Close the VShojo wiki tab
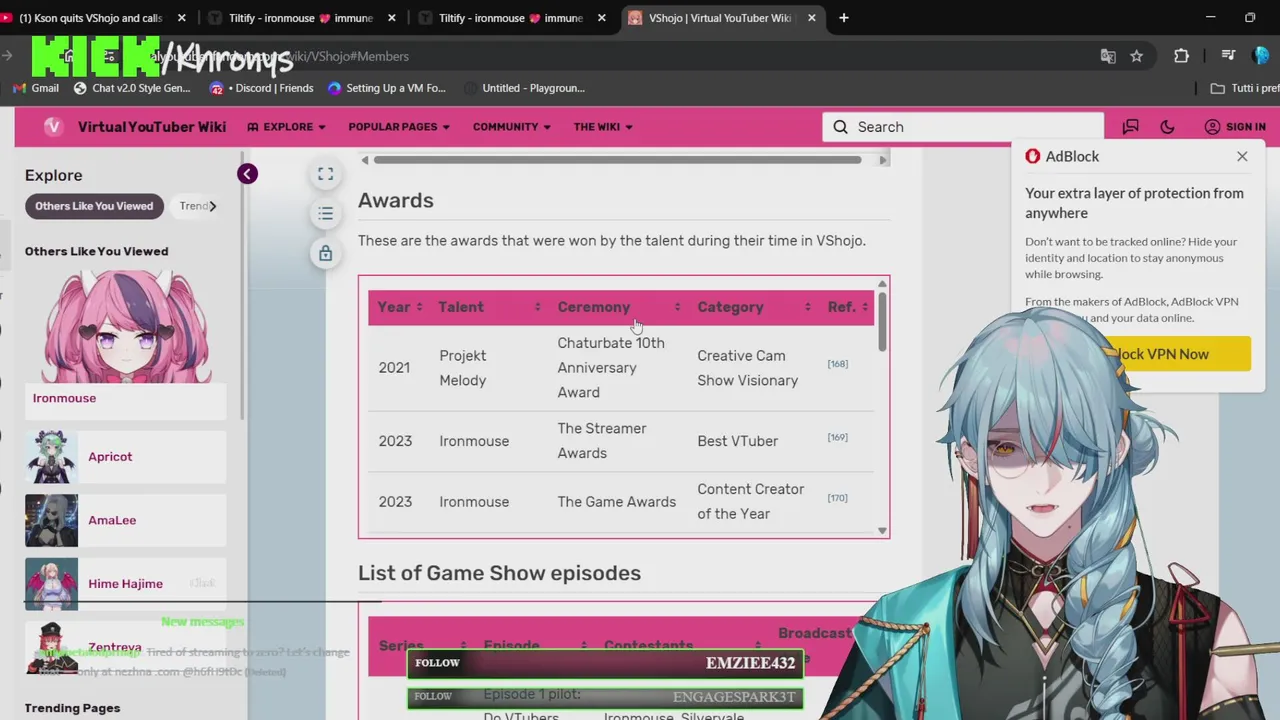 pyautogui.click(x=812, y=18)
